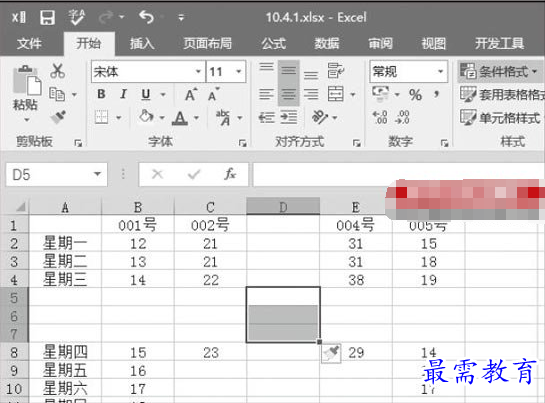Click the 粘贴 paste button
Image resolution: width=545 pixels, height=403 pixels.
[x=26, y=89]
